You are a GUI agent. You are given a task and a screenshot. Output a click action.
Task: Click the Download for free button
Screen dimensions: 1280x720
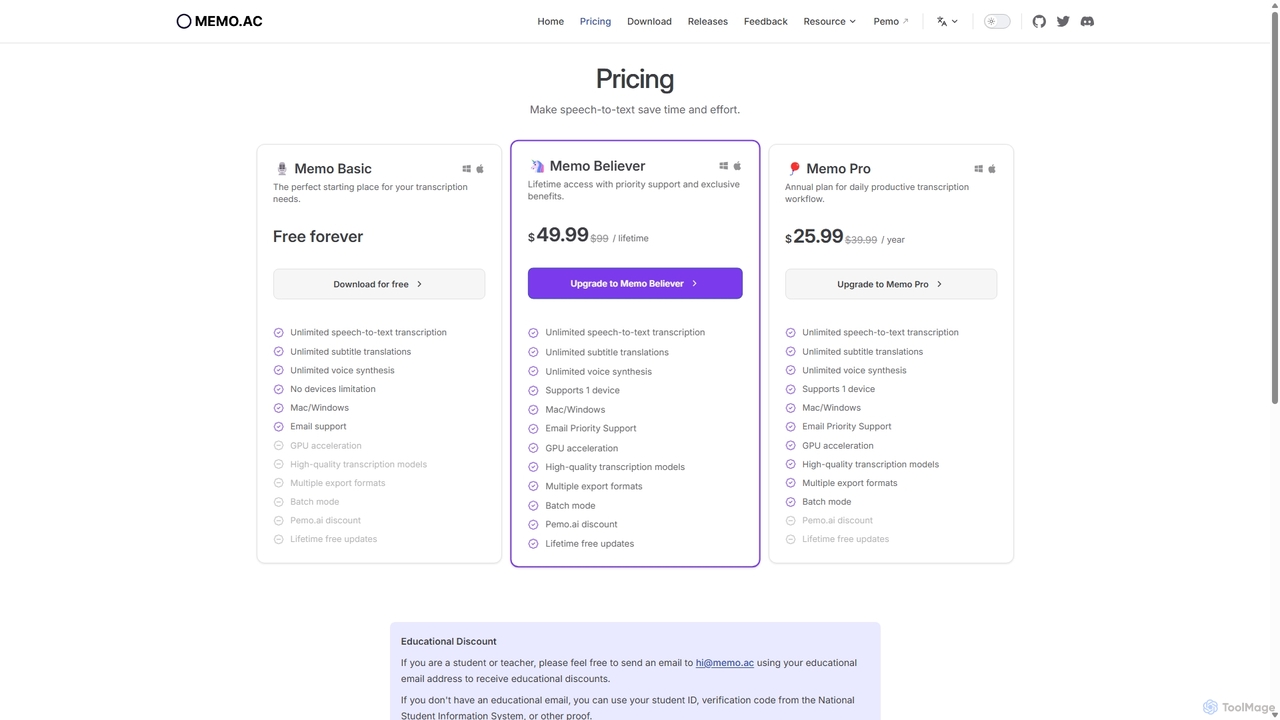pos(379,284)
